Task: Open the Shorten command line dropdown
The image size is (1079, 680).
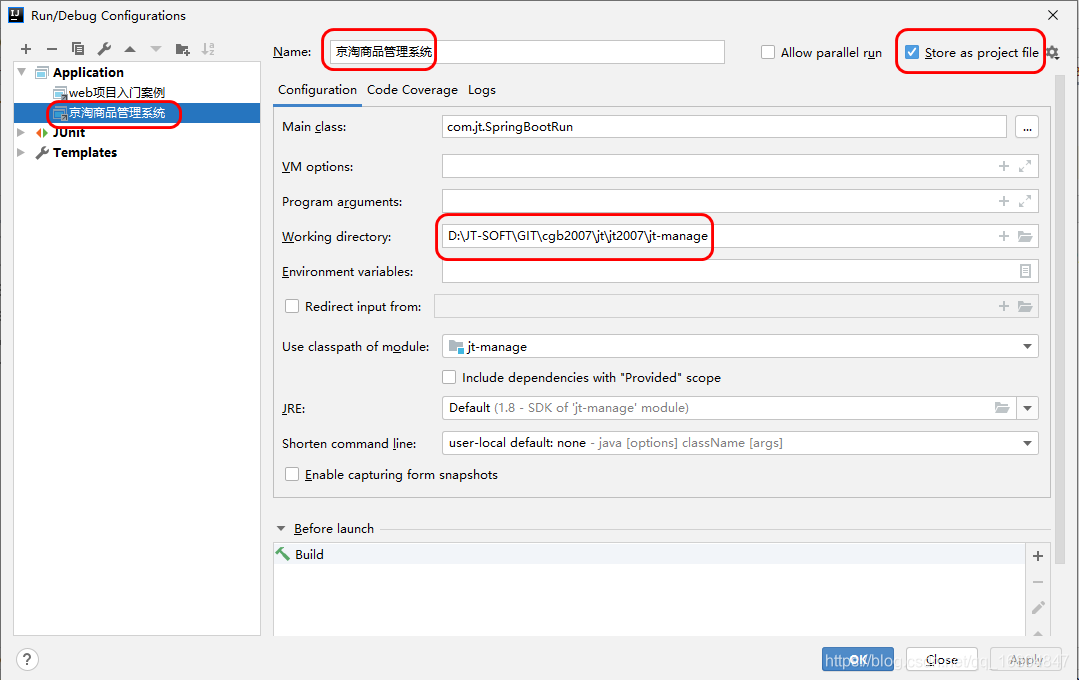Action: (x=1027, y=443)
